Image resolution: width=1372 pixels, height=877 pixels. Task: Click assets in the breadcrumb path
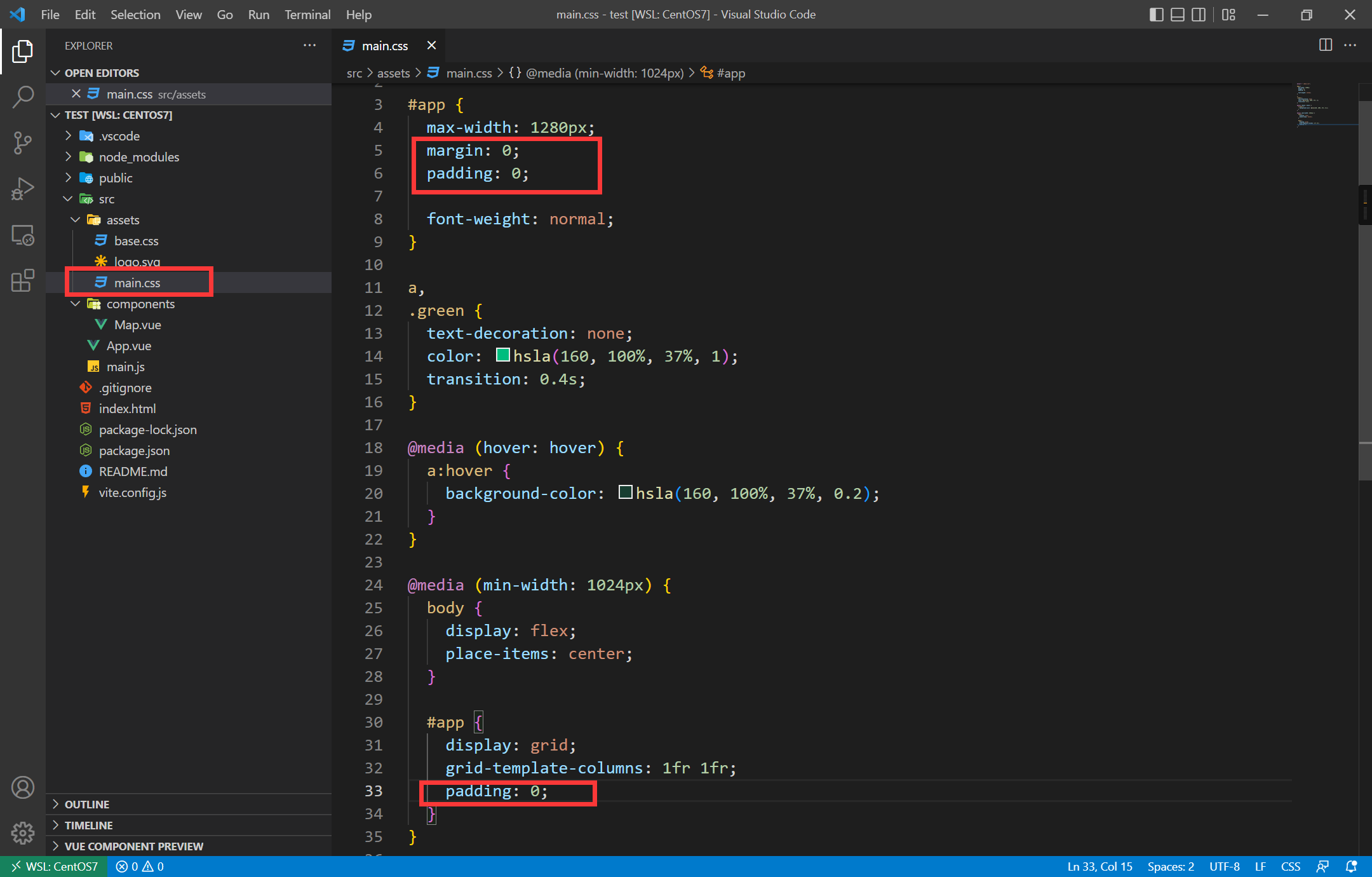(x=393, y=73)
